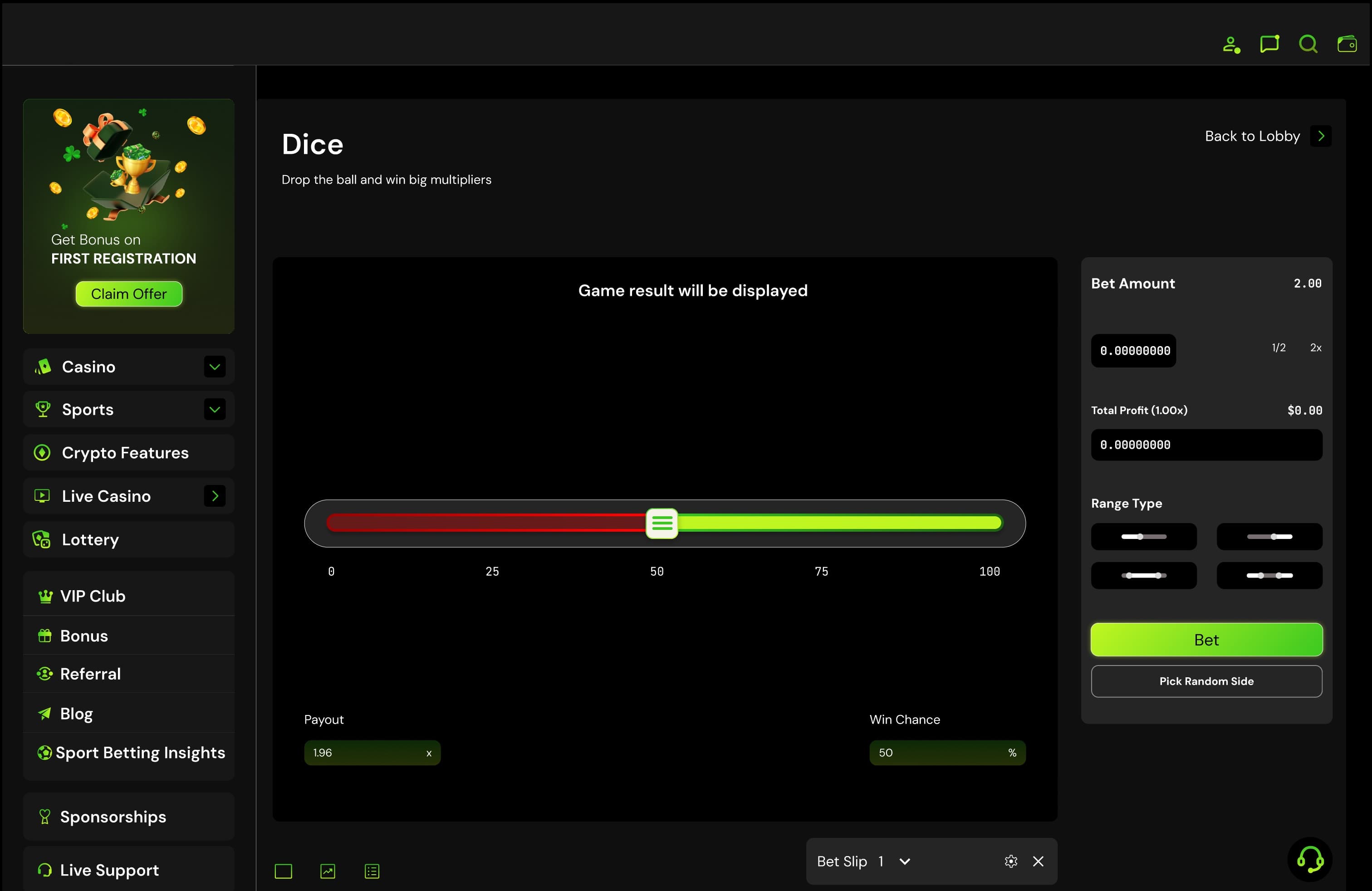
Task: Select third range type with inner bar
Action: click(1144, 575)
